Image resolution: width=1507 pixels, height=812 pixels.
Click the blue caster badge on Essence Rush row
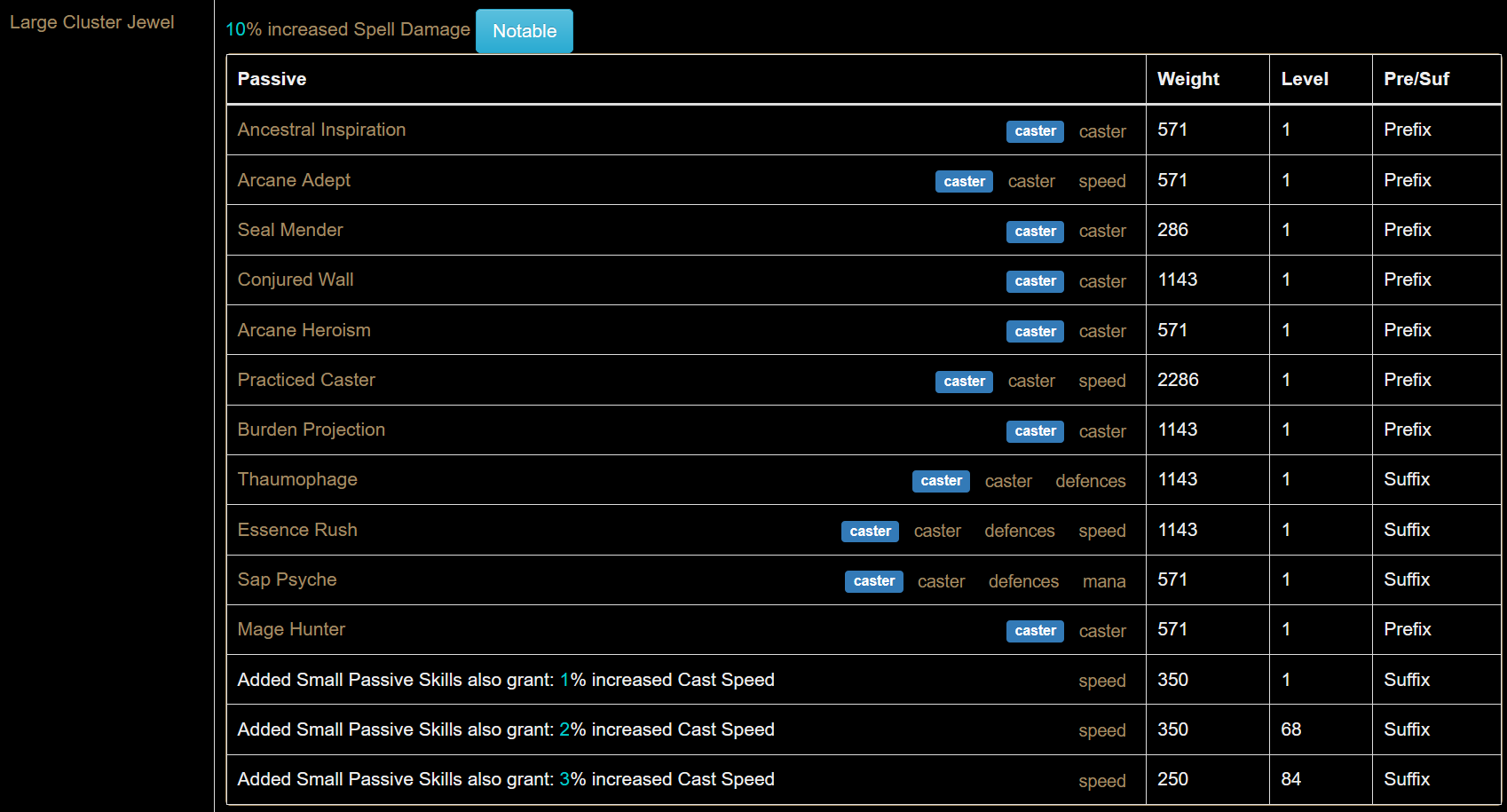[x=870, y=532]
